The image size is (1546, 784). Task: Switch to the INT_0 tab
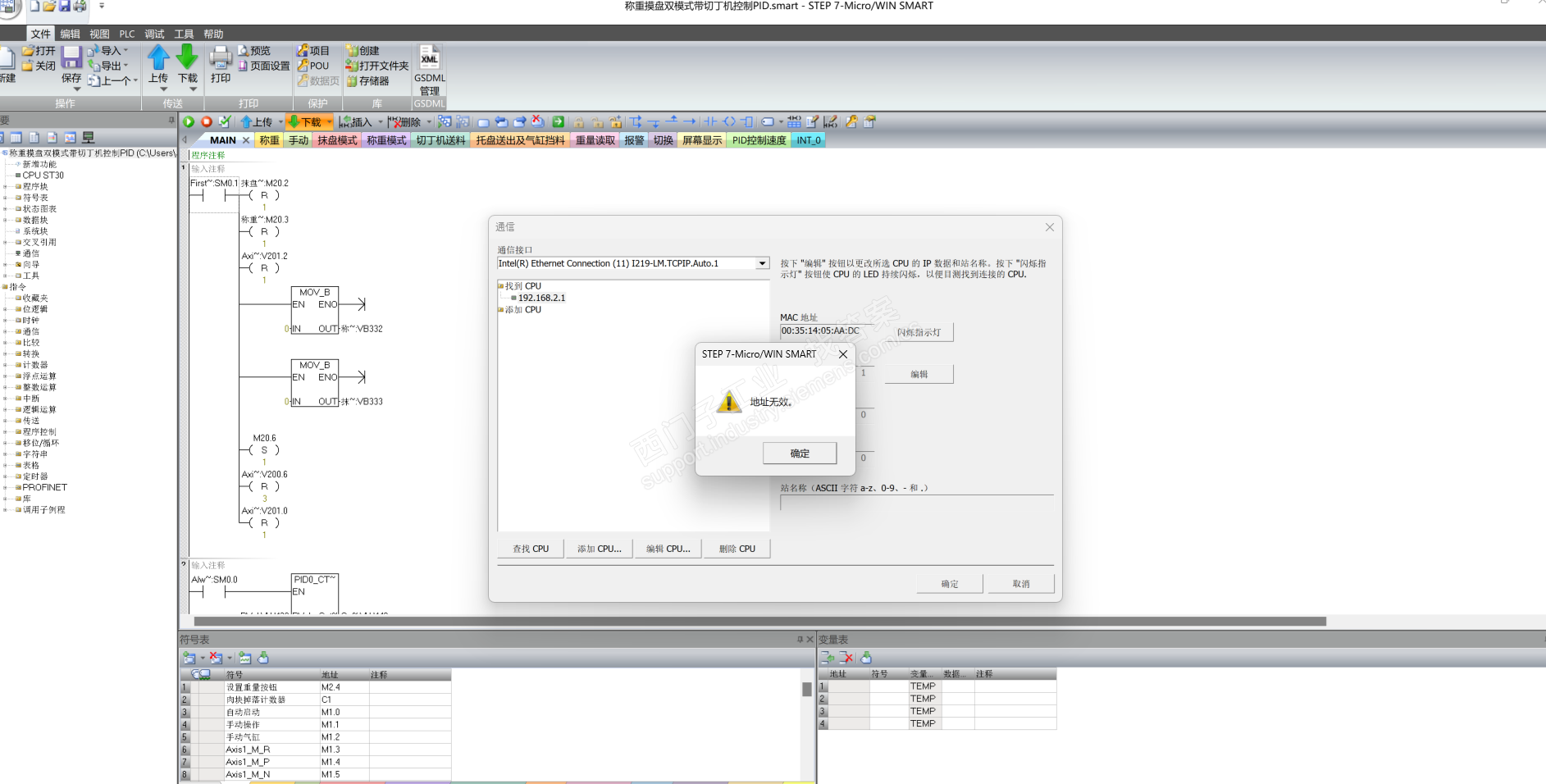pyautogui.click(x=809, y=140)
